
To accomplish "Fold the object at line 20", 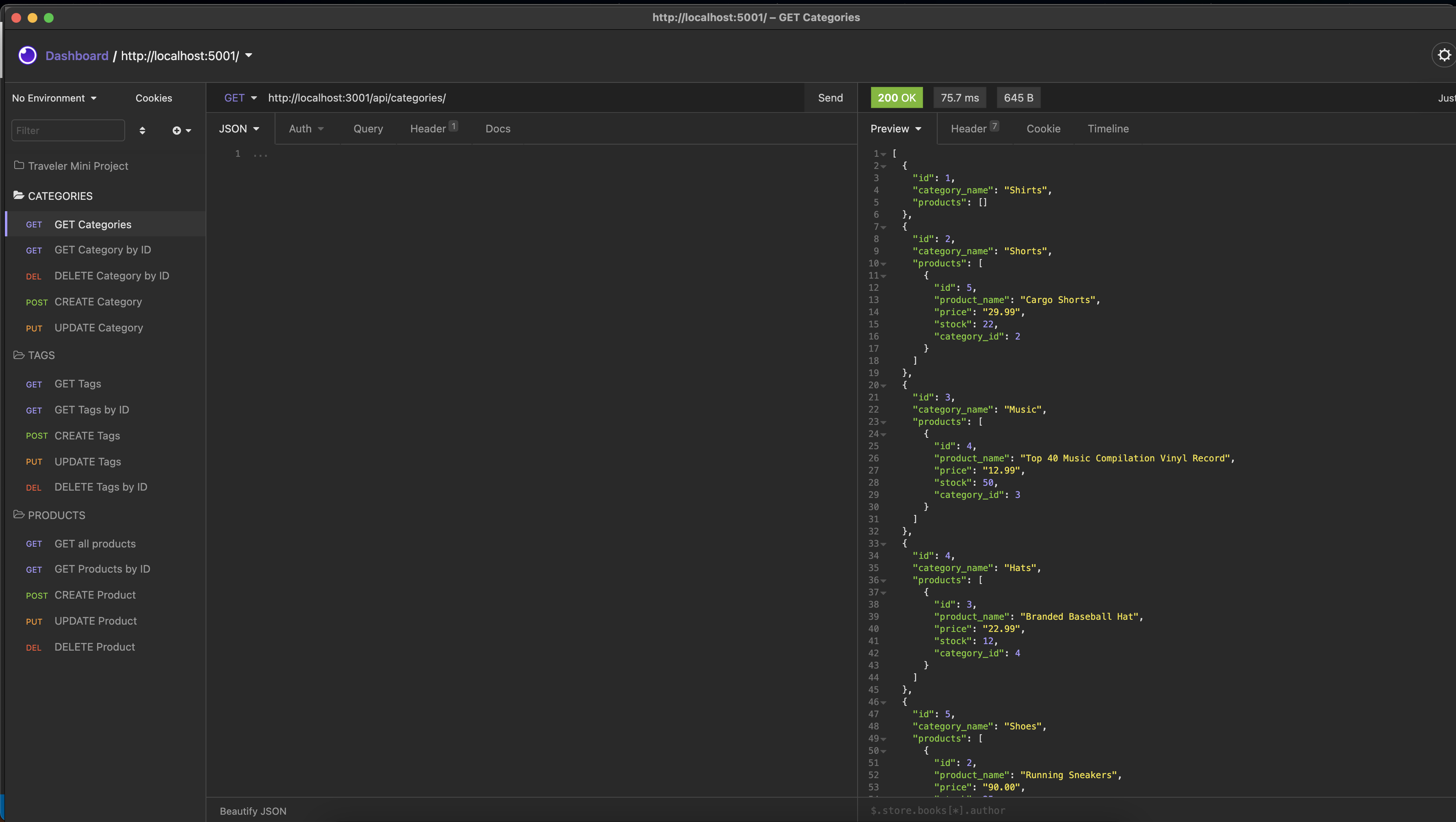I will (x=884, y=386).
